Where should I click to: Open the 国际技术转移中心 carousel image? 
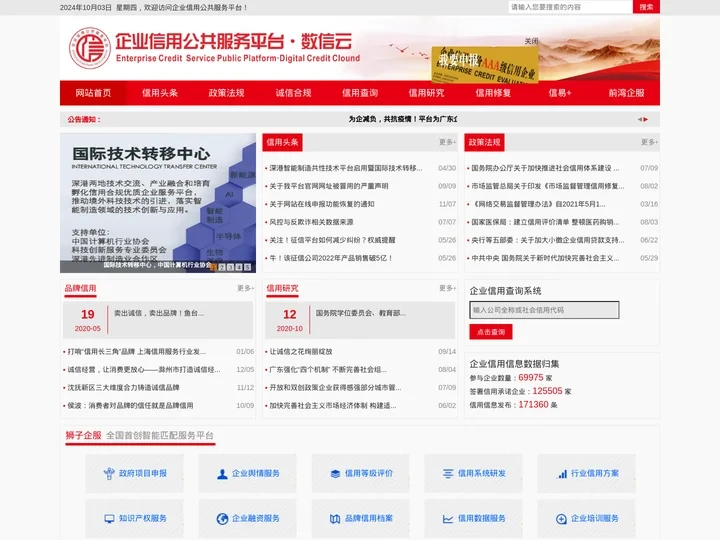pyautogui.click(x=158, y=203)
